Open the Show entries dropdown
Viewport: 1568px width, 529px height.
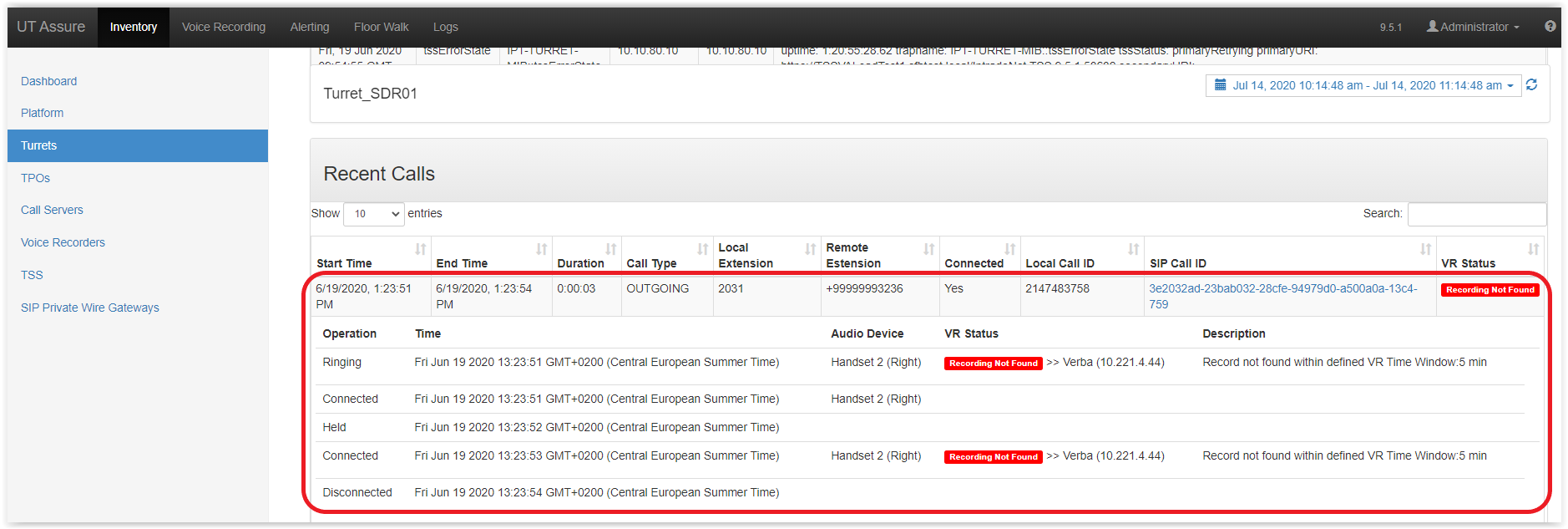pyautogui.click(x=374, y=214)
